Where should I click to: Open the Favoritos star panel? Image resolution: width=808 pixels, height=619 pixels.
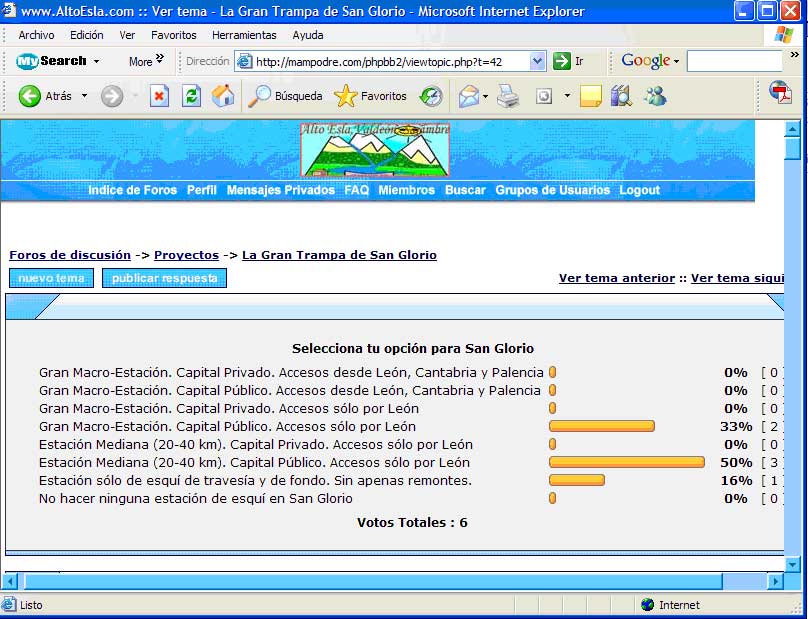371,96
